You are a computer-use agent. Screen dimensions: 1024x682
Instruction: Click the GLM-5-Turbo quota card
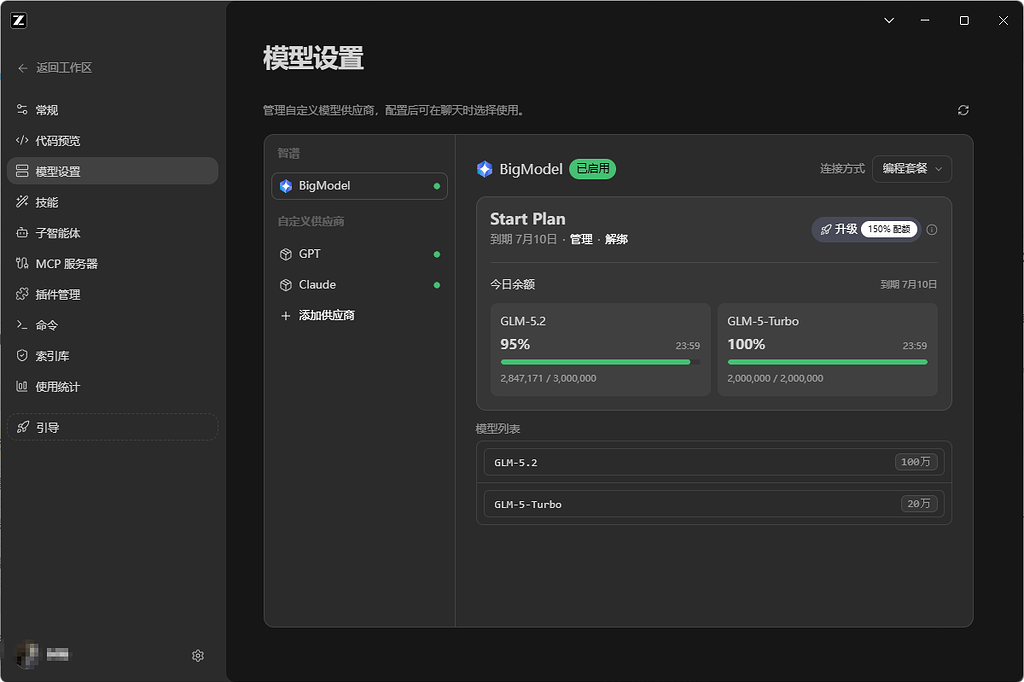[x=827, y=349]
